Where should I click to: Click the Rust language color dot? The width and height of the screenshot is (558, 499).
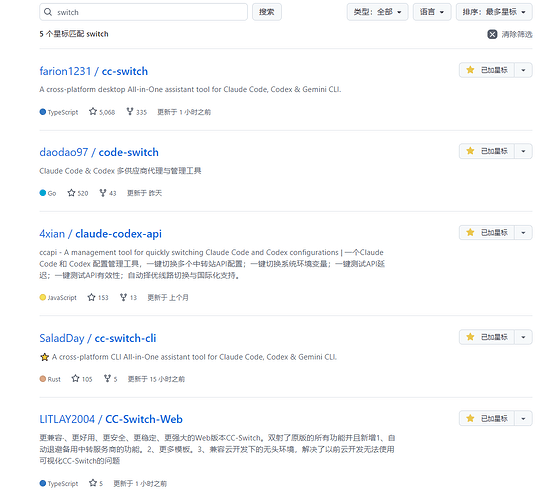[x=43, y=379]
